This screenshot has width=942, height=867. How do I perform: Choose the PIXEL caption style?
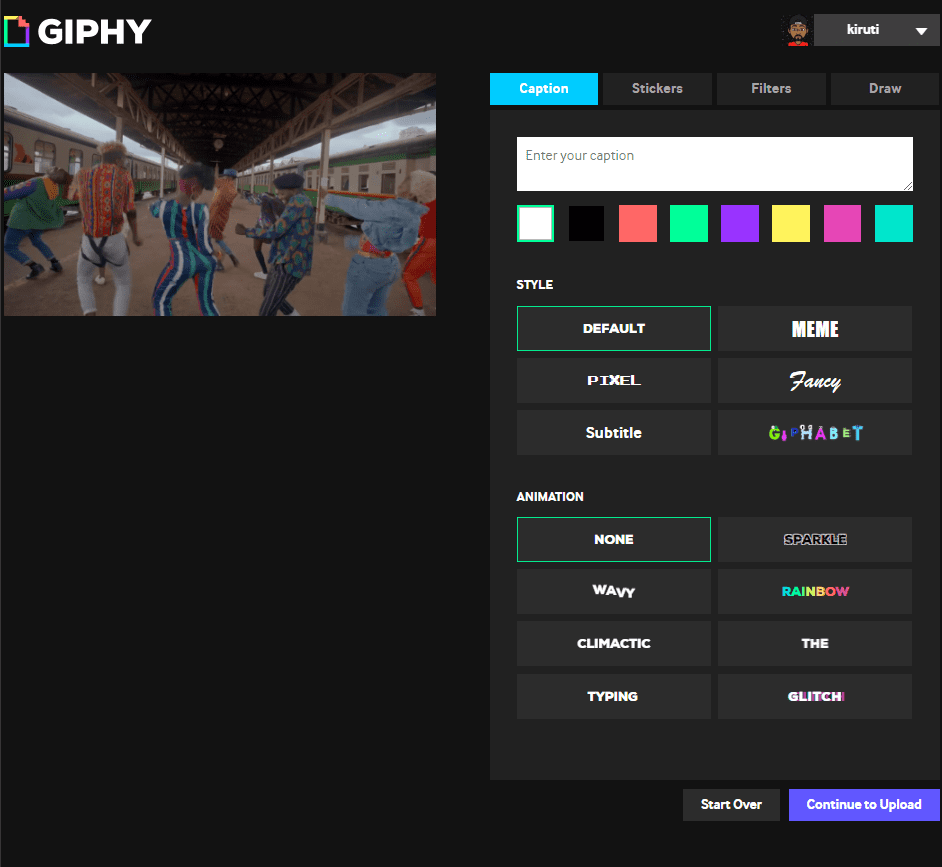click(x=613, y=381)
